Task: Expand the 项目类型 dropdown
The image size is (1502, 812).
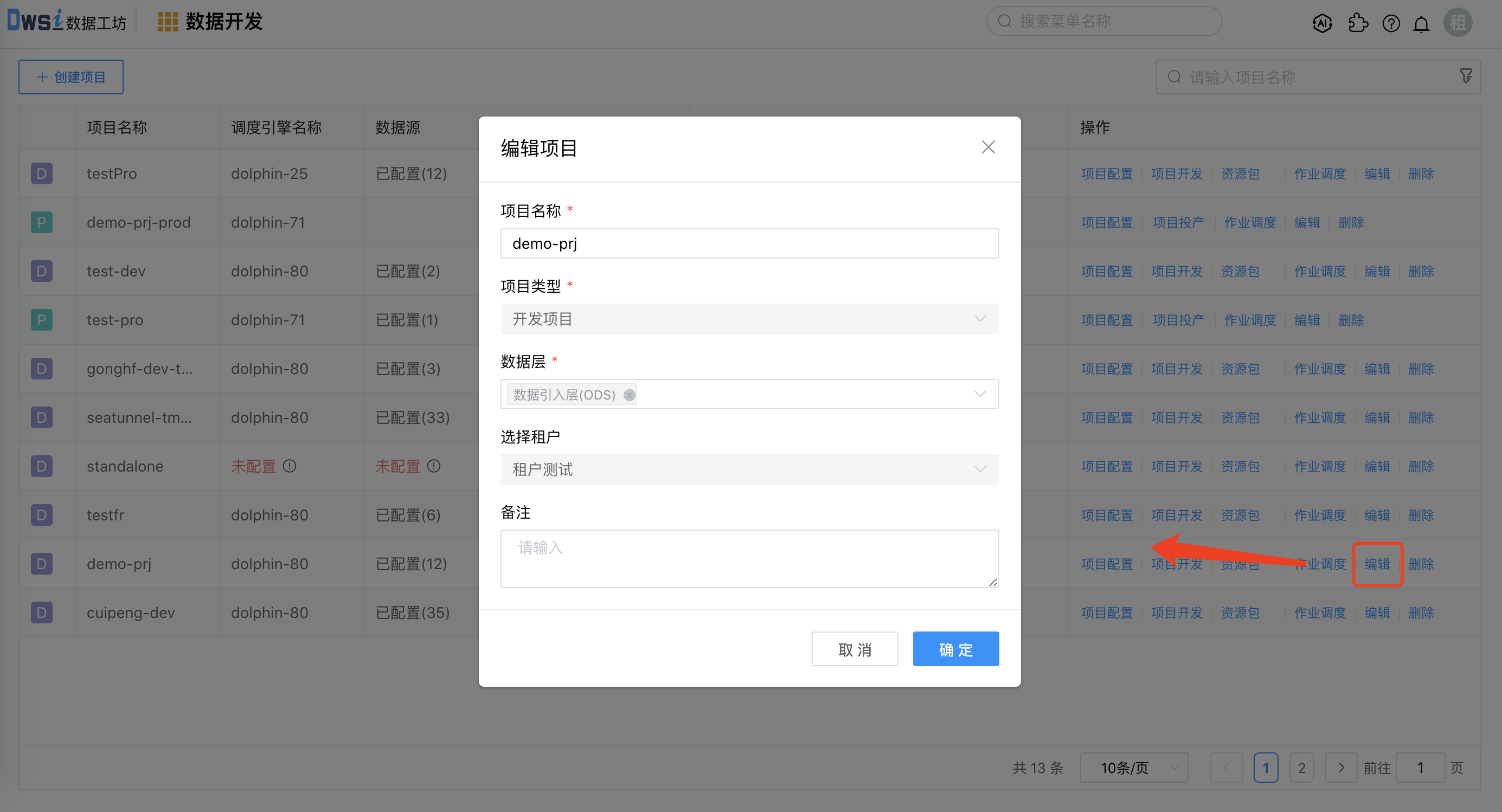Action: [749, 319]
